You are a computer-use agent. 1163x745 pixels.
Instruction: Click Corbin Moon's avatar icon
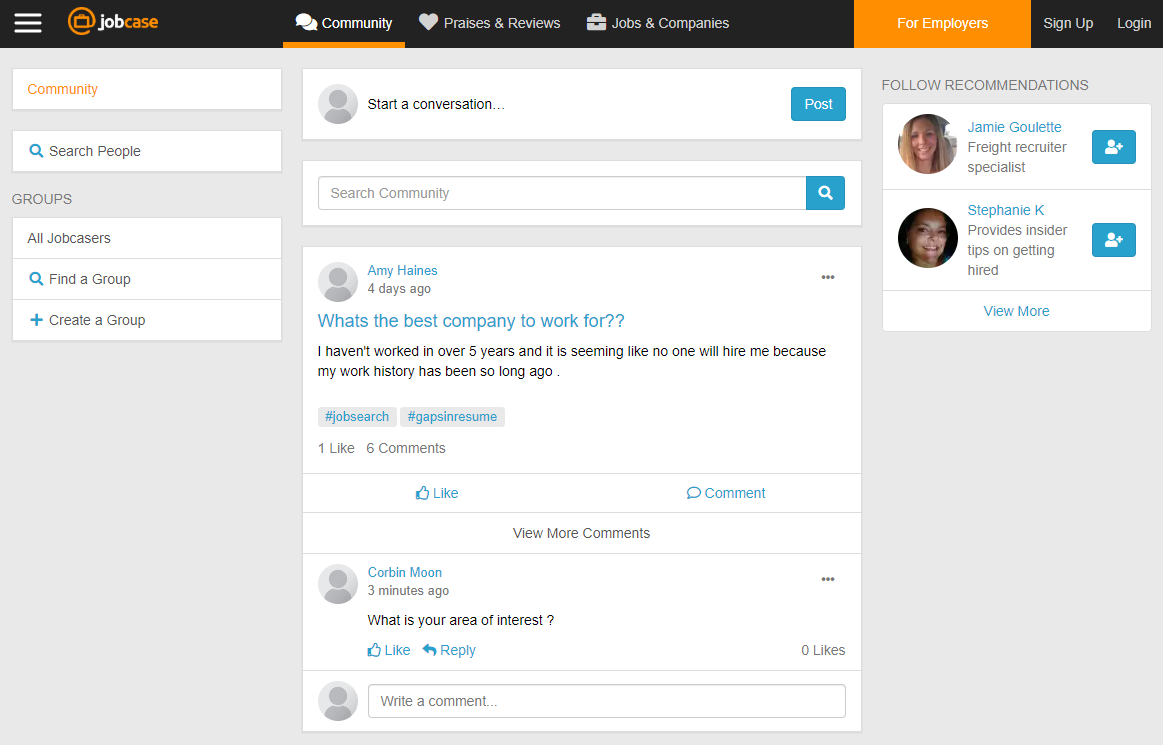pyautogui.click(x=338, y=583)
